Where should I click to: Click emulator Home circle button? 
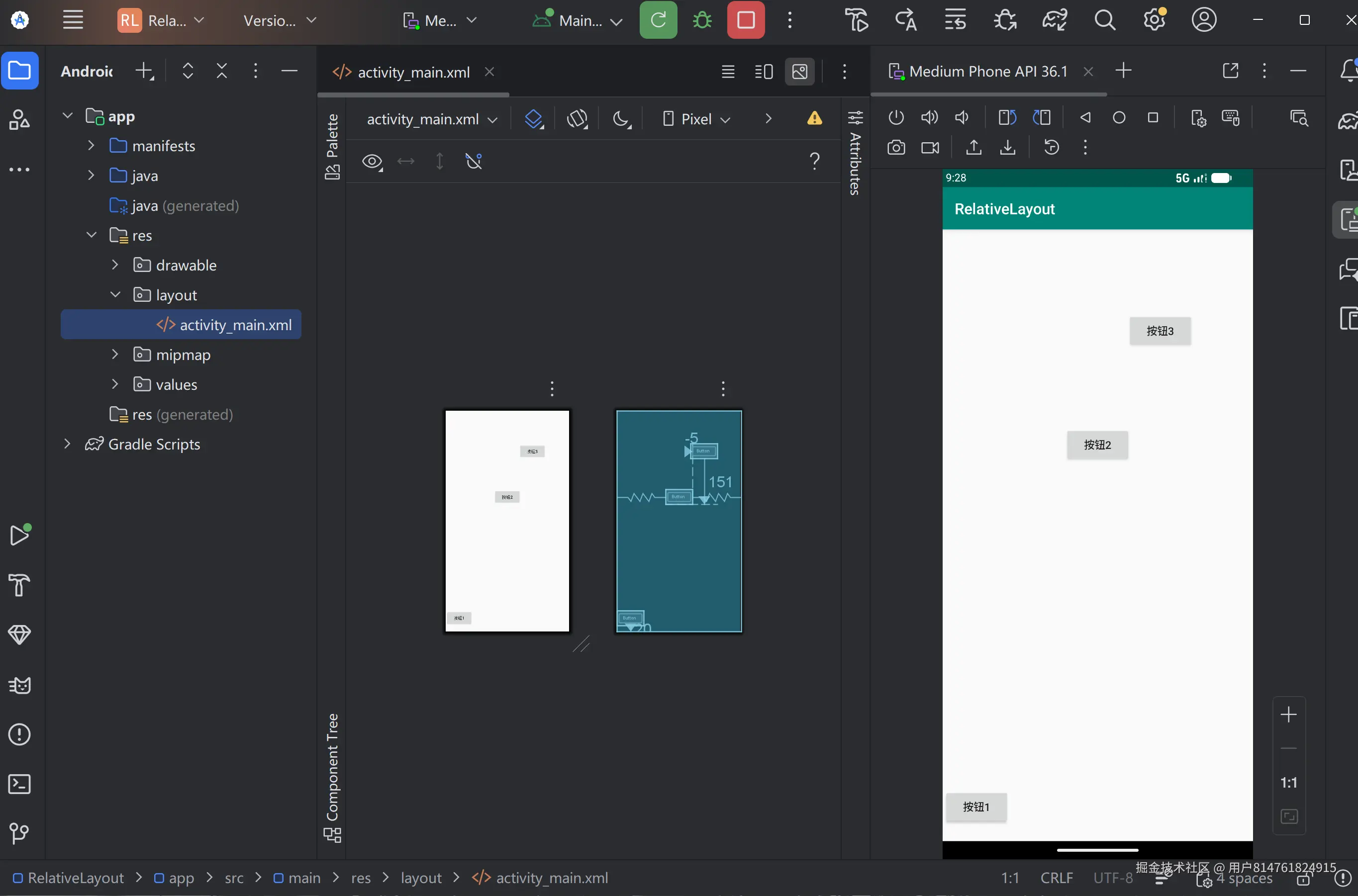[1119, 118]
